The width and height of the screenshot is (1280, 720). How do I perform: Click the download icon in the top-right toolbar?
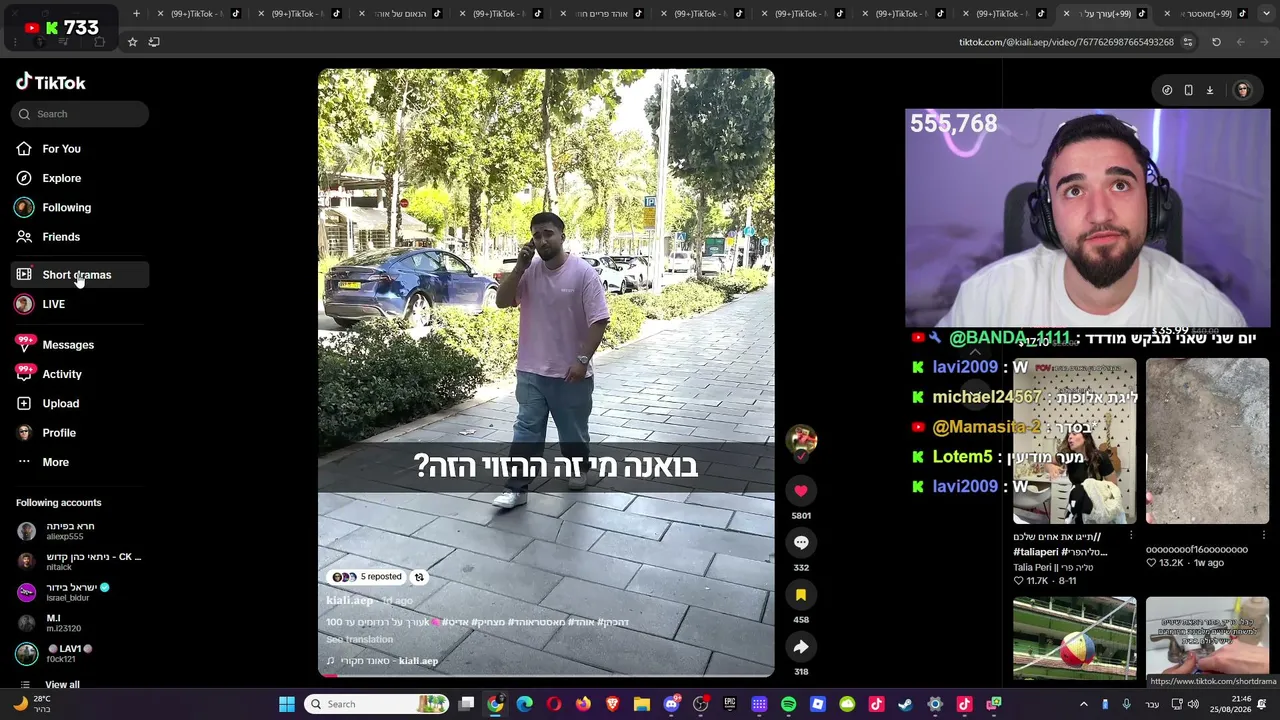[1209, 90]
